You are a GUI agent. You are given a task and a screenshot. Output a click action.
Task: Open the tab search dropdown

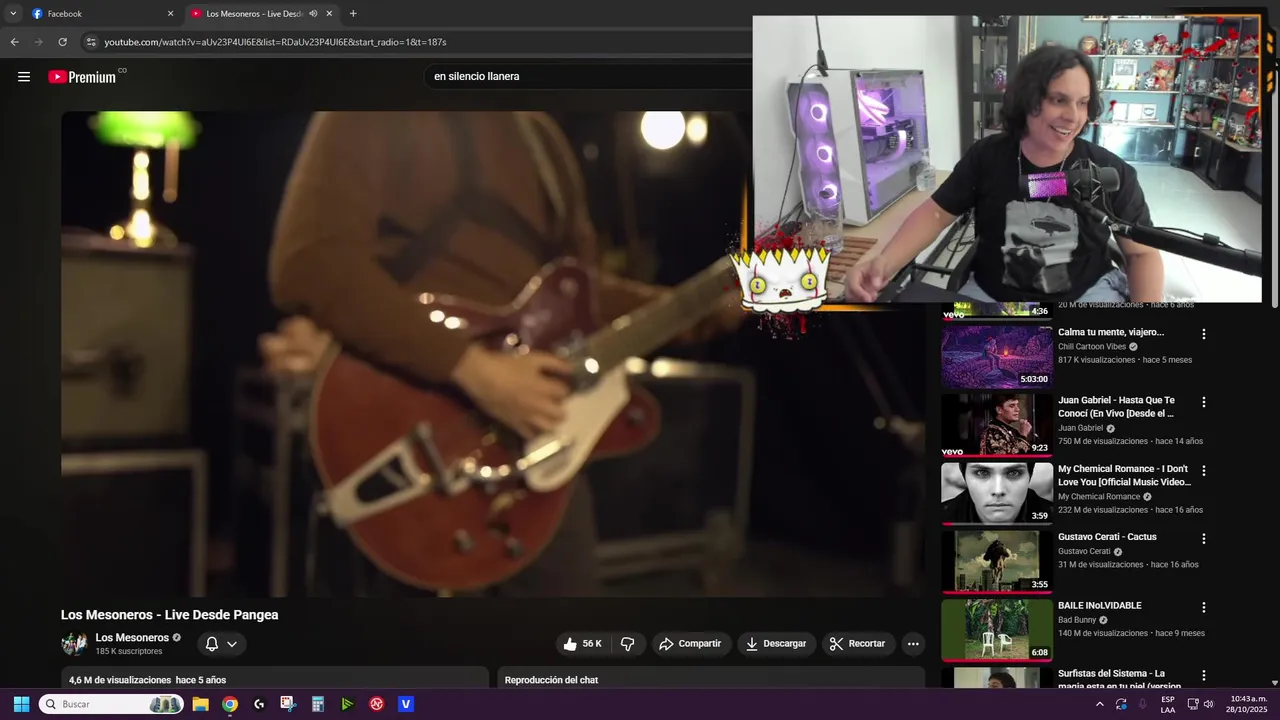coord(13,14)
